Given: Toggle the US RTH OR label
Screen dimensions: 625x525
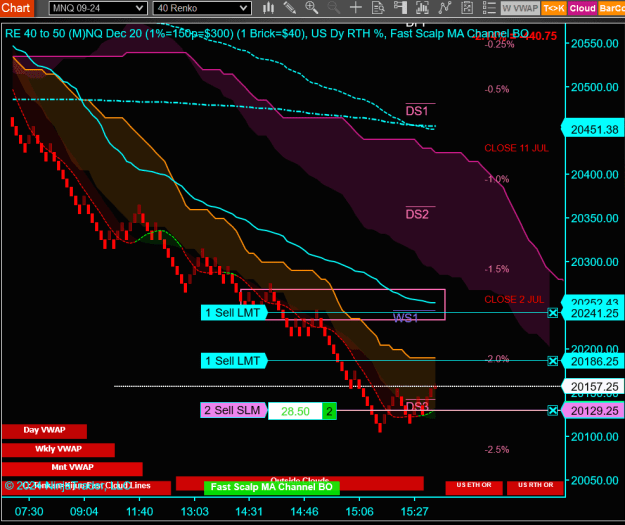Looking at the screenshot, I should pos(535,487).
